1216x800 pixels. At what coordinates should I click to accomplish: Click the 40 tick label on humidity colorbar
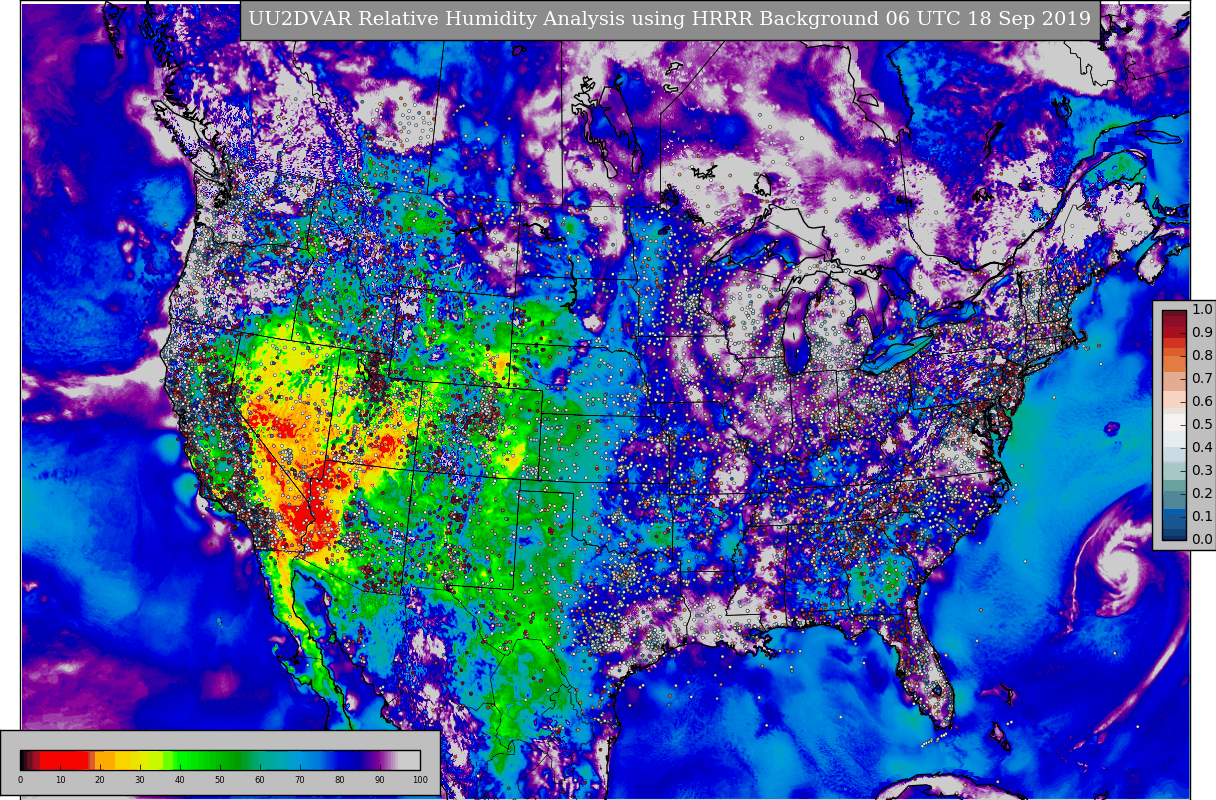pyautogui.click(x=180, y=780)
